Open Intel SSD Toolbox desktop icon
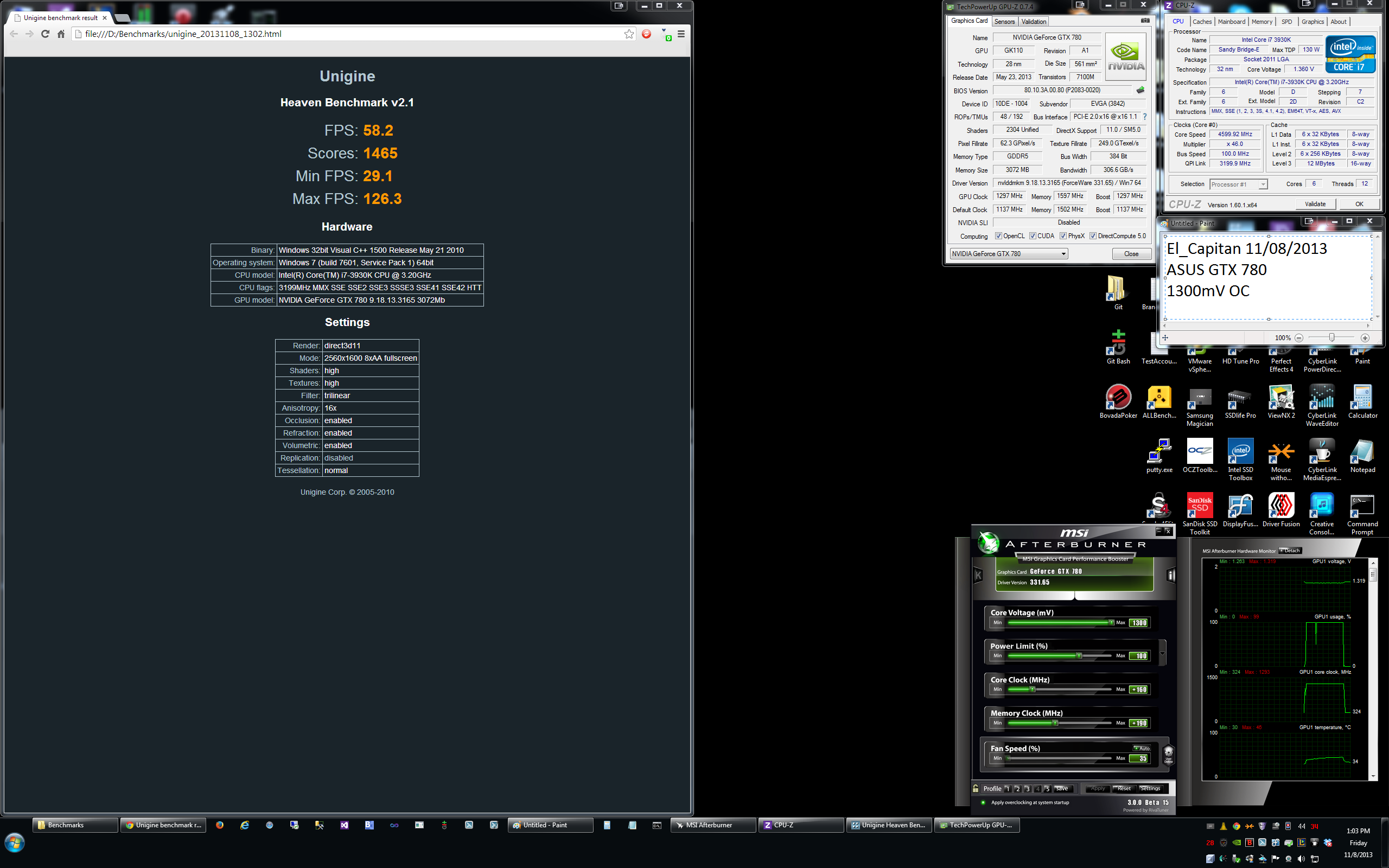The width and height of the screenshot is (1389, 868). click(x=1240, y=461)
